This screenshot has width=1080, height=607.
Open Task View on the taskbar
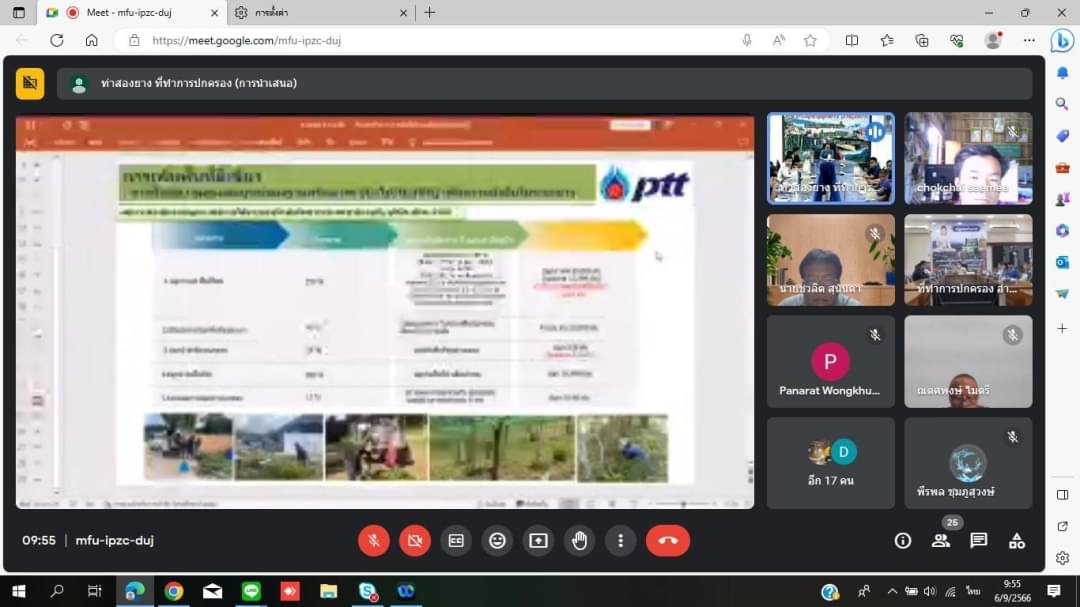[x=94, y=591]
